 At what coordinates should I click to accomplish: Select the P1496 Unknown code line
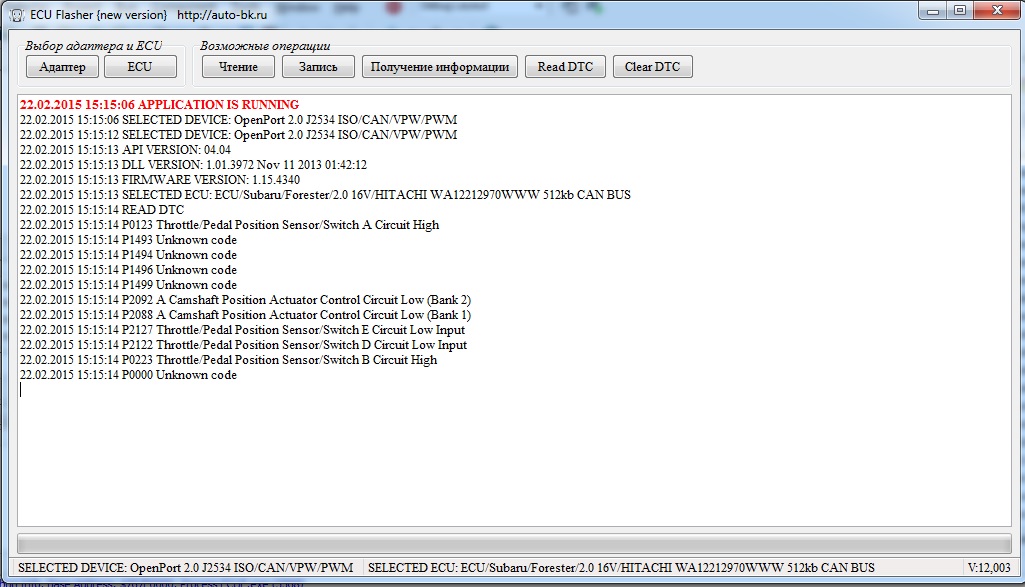point(128,270)
